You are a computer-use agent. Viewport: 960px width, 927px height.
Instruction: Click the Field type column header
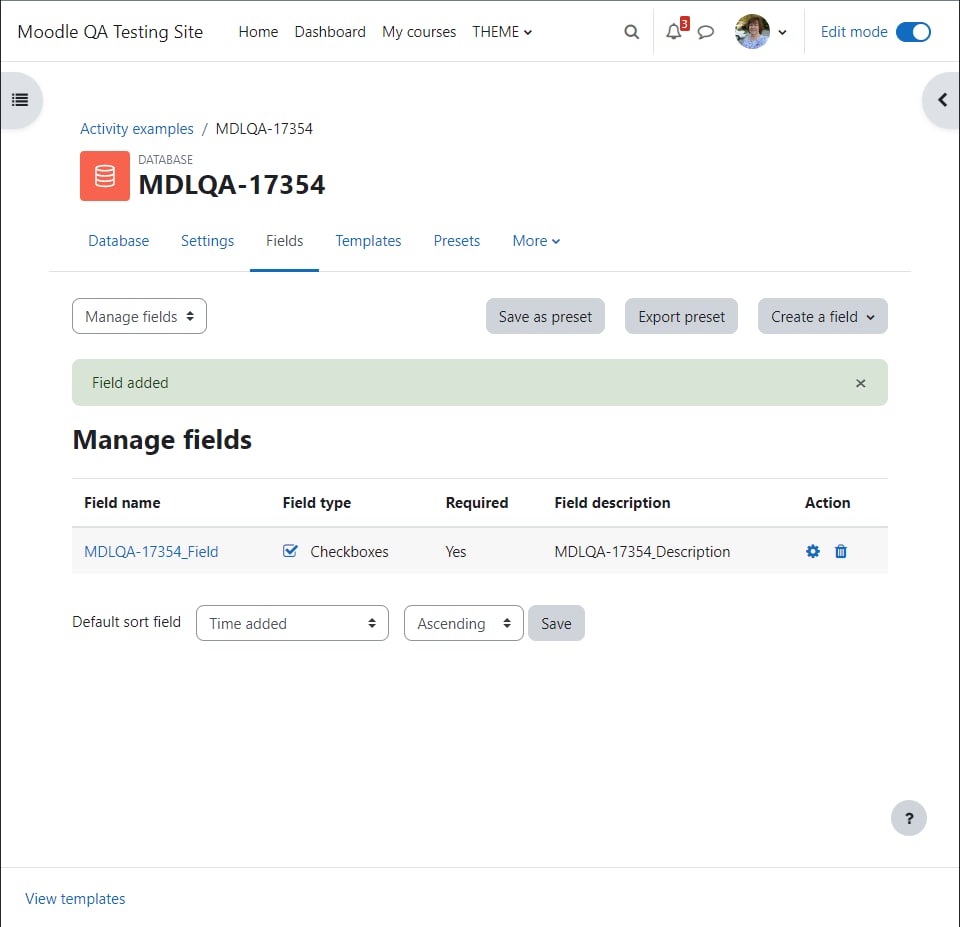[317, 503]
